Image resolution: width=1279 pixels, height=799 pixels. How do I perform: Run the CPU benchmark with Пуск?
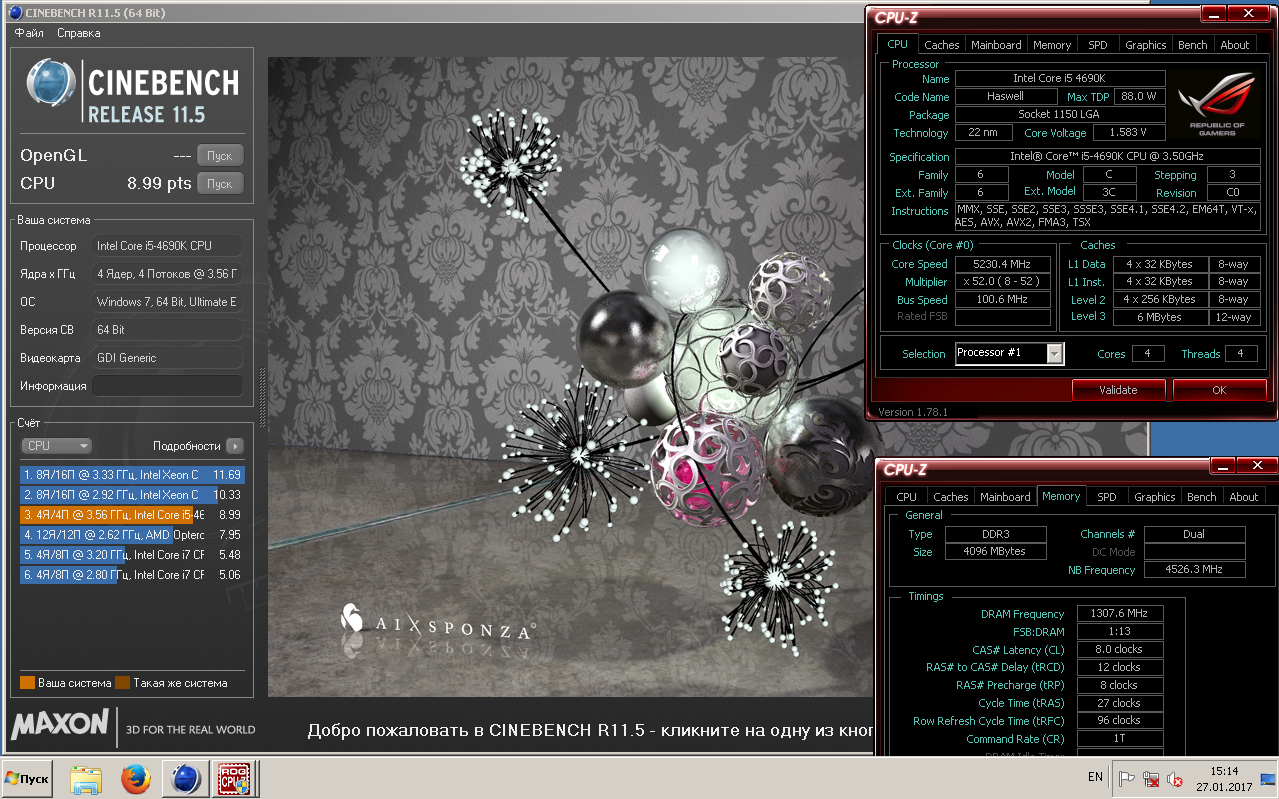click(x=220, y=183)
